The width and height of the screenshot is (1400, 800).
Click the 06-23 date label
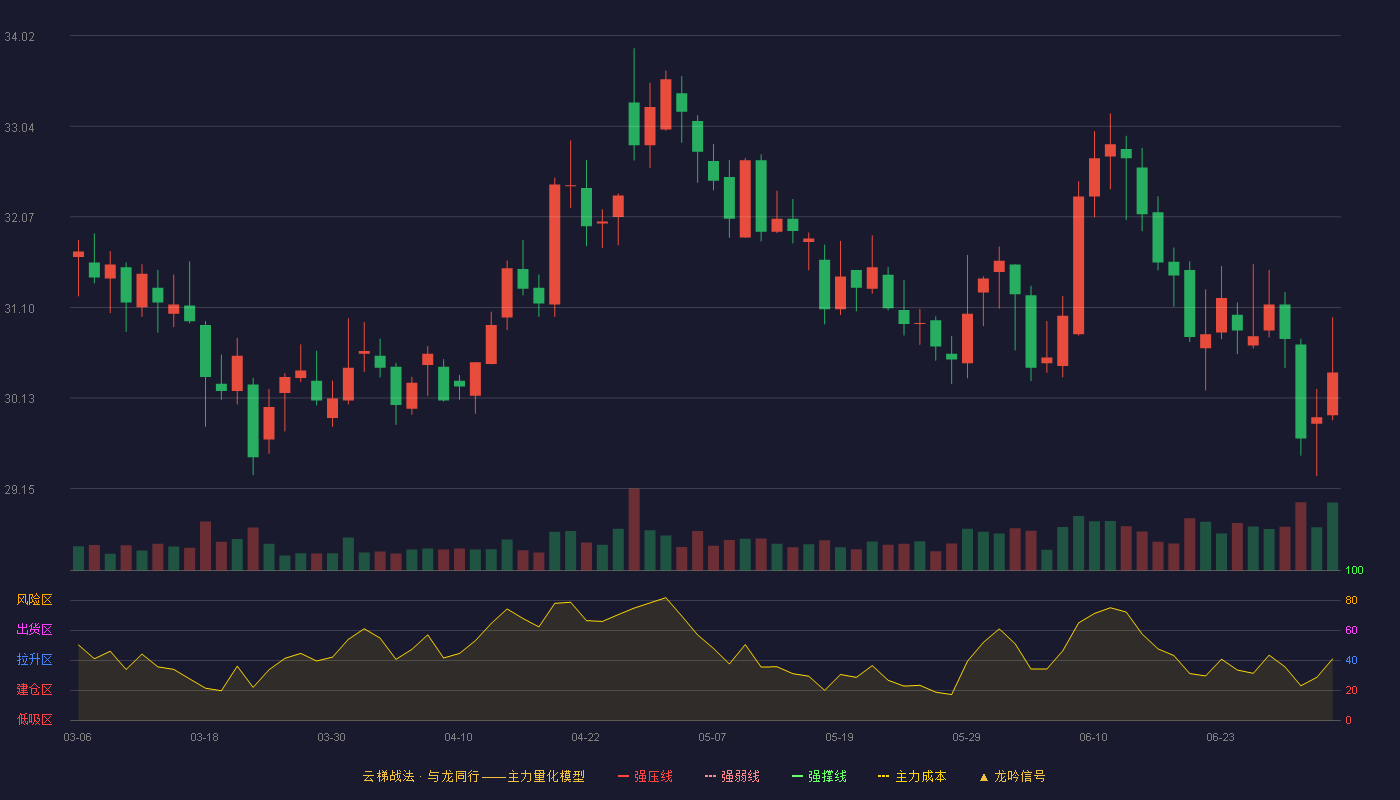tap(1221, 737)
